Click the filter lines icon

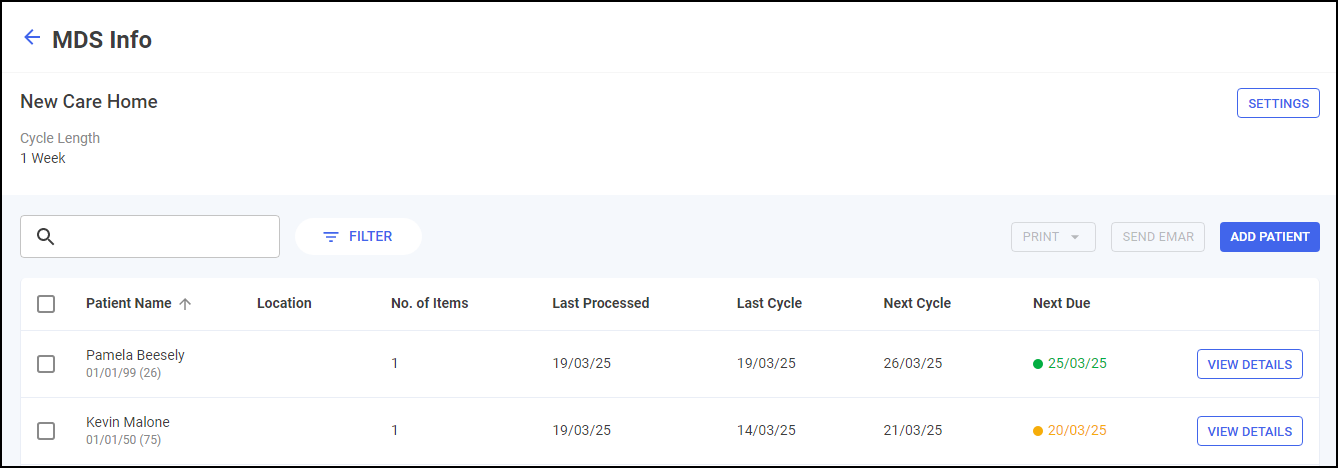click(x=331, y=237)
